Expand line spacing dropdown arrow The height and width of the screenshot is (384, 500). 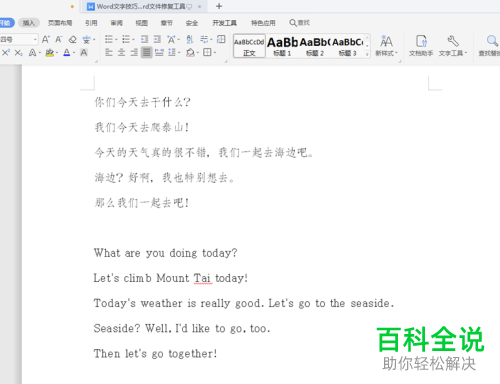(179, 53)
